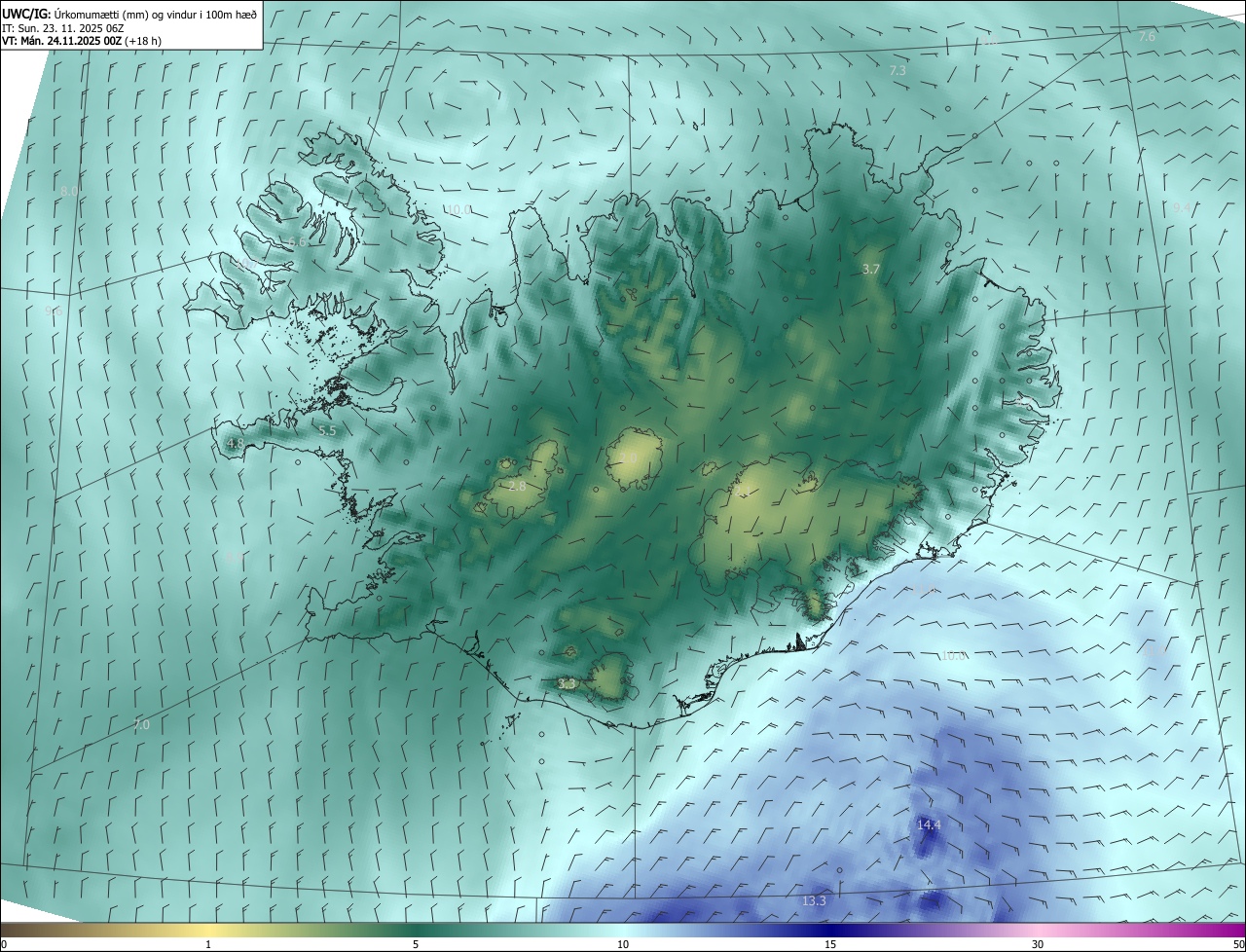
Task: Click the '1' tick label on the colorbar
Action: click(x=208, y=944)
